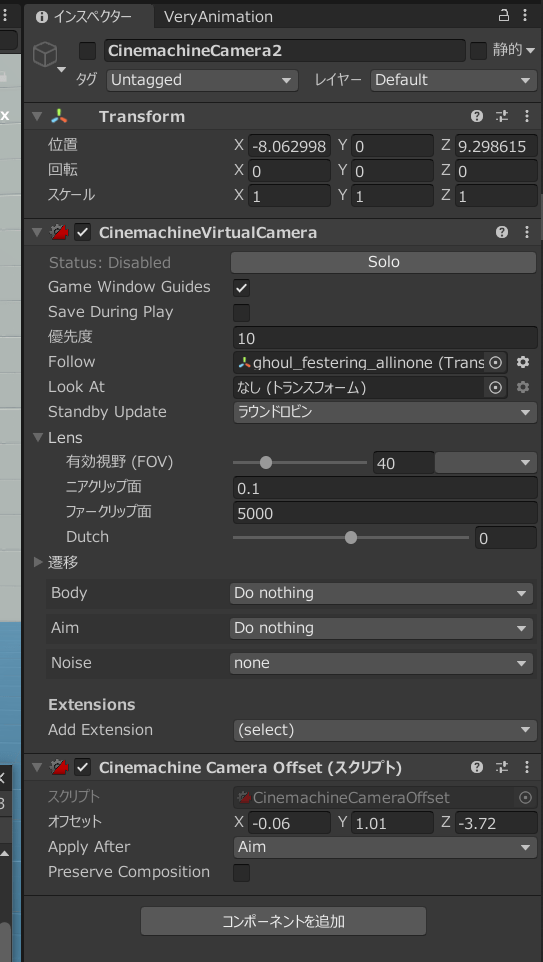Click the Look At object picker circle

[x=495, y=388]
